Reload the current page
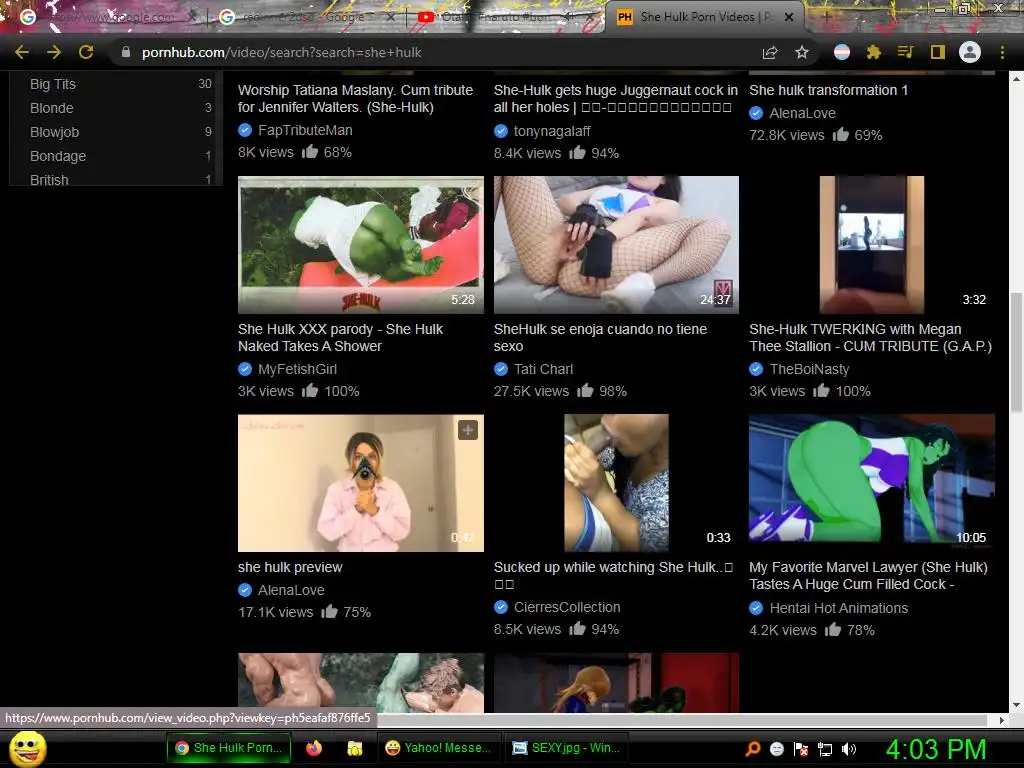 tap(86, 52)
